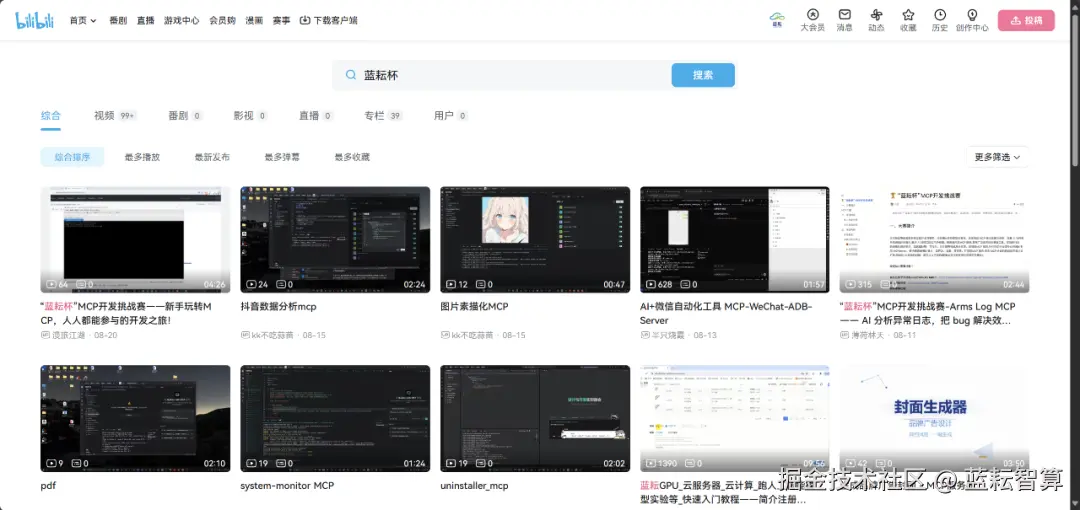Open 抖音数据分析mcp video title
Image resolution: width=1080 pixels, height=510 pixels.
[278, 307]
